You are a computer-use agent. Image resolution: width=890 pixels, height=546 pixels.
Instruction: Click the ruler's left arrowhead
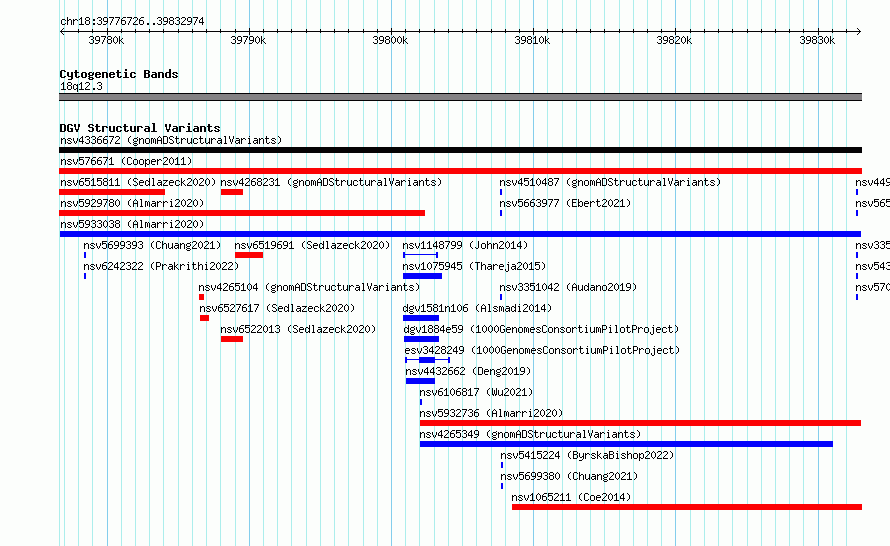click(62, 31)
